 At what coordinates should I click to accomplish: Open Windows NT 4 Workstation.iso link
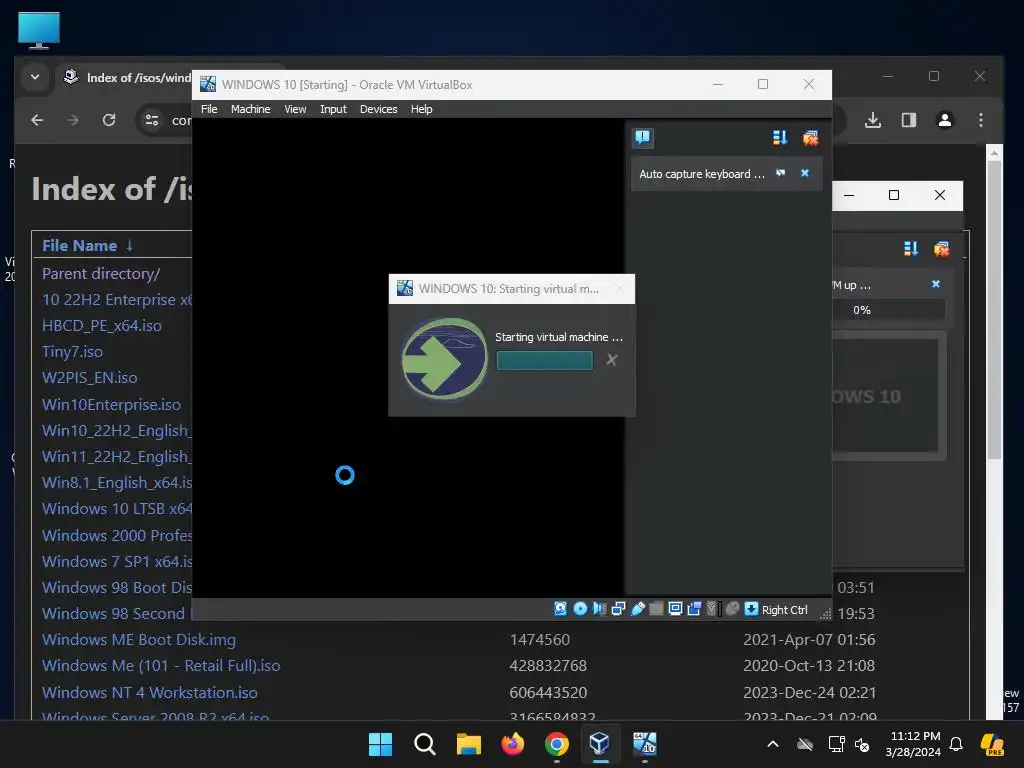click(150, 692)
